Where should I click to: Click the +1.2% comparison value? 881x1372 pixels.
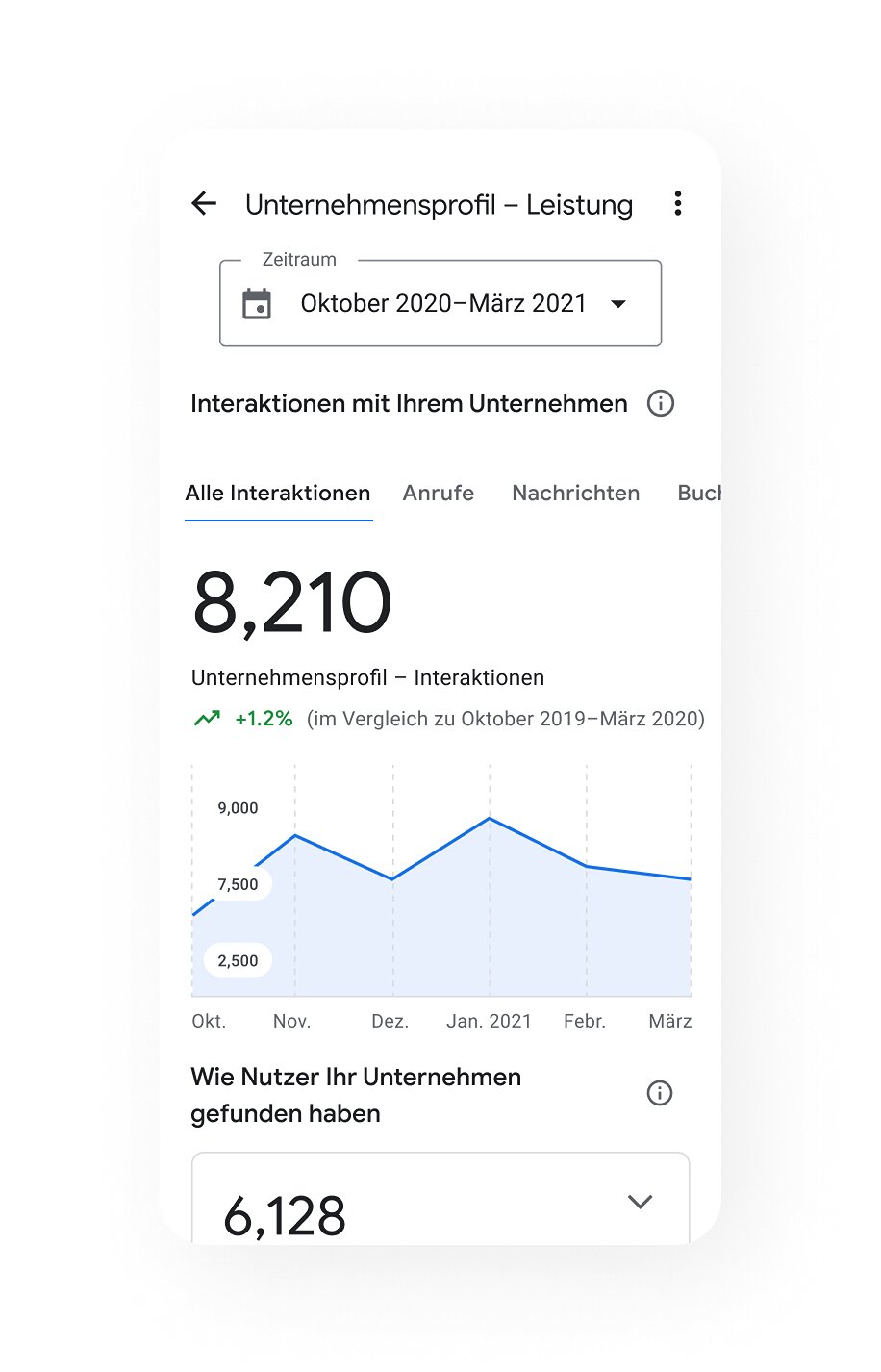pos(264,719)
